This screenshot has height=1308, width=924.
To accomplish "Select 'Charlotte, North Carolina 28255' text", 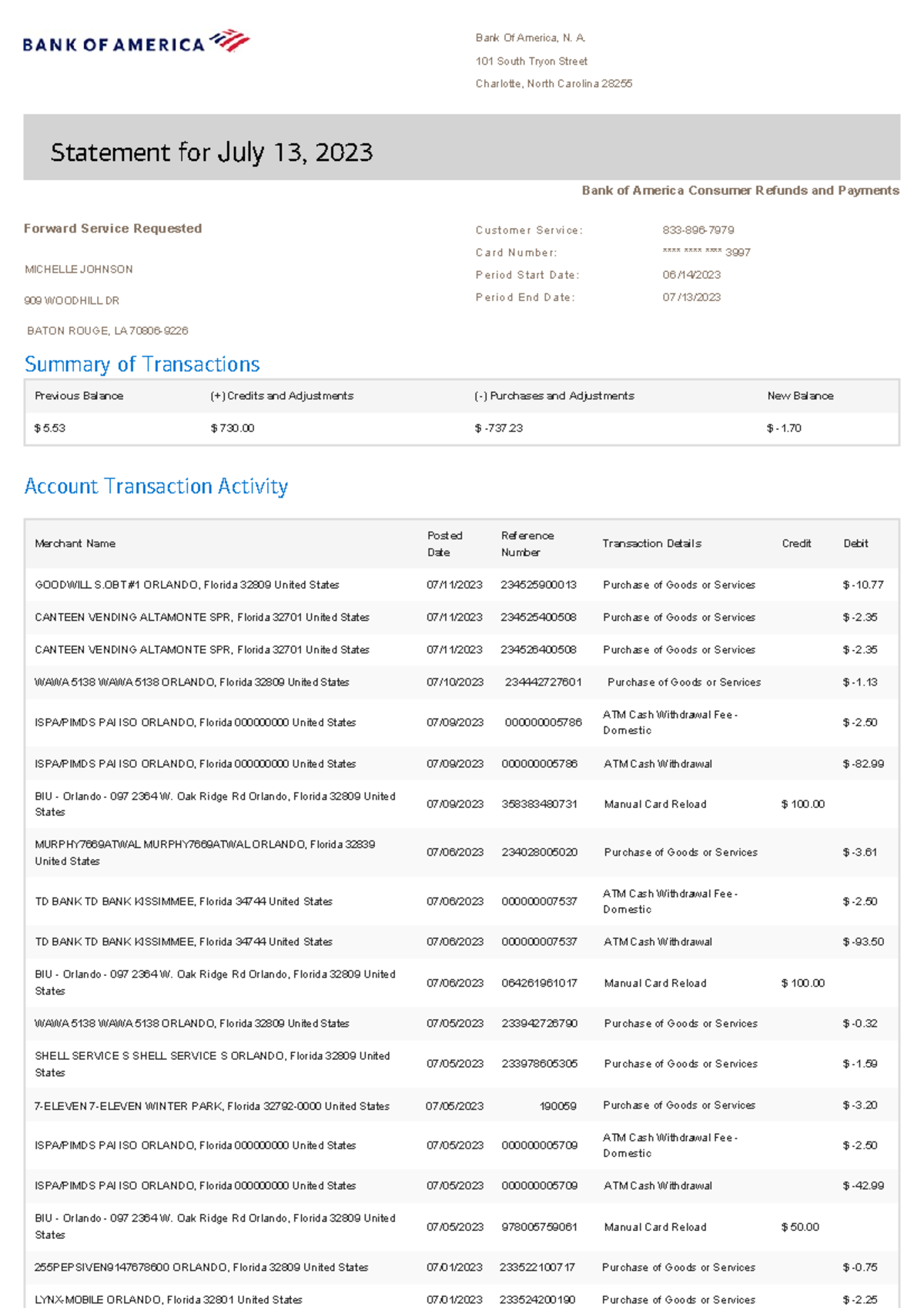I will [x=554, y=83].
